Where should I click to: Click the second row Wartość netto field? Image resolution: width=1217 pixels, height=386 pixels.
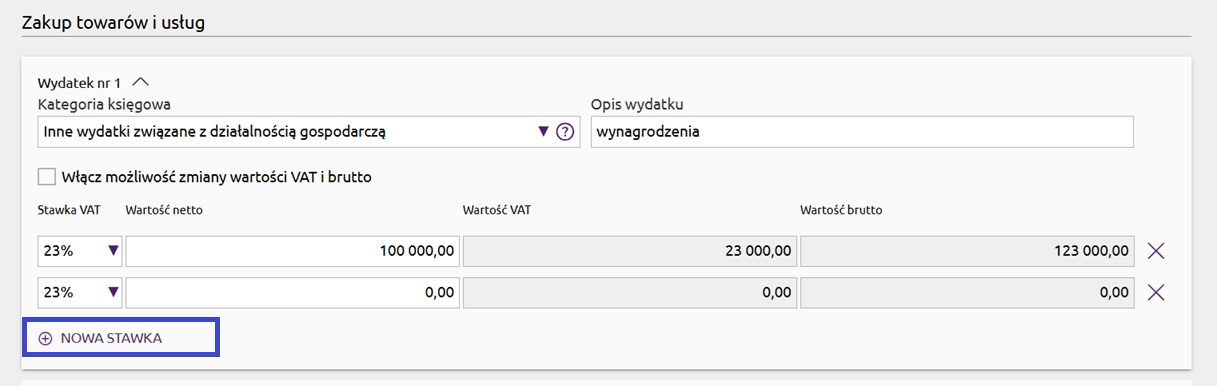click(x=292, y=293)
